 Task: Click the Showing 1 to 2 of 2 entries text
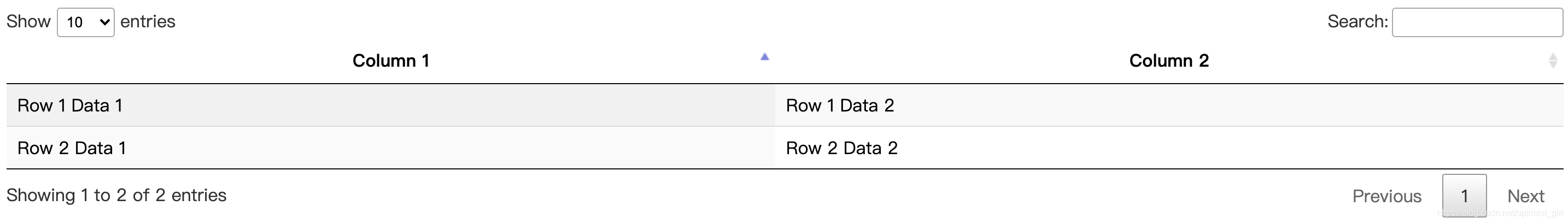point(116,195)
